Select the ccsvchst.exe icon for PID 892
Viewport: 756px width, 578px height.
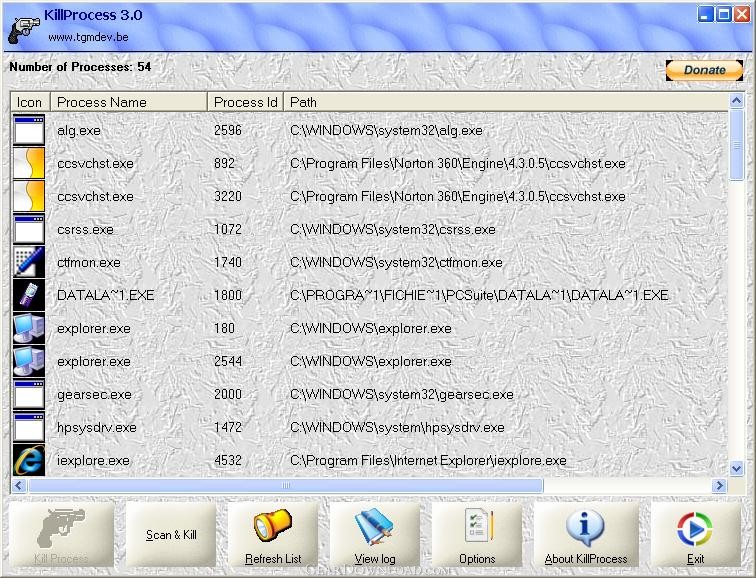29,163
